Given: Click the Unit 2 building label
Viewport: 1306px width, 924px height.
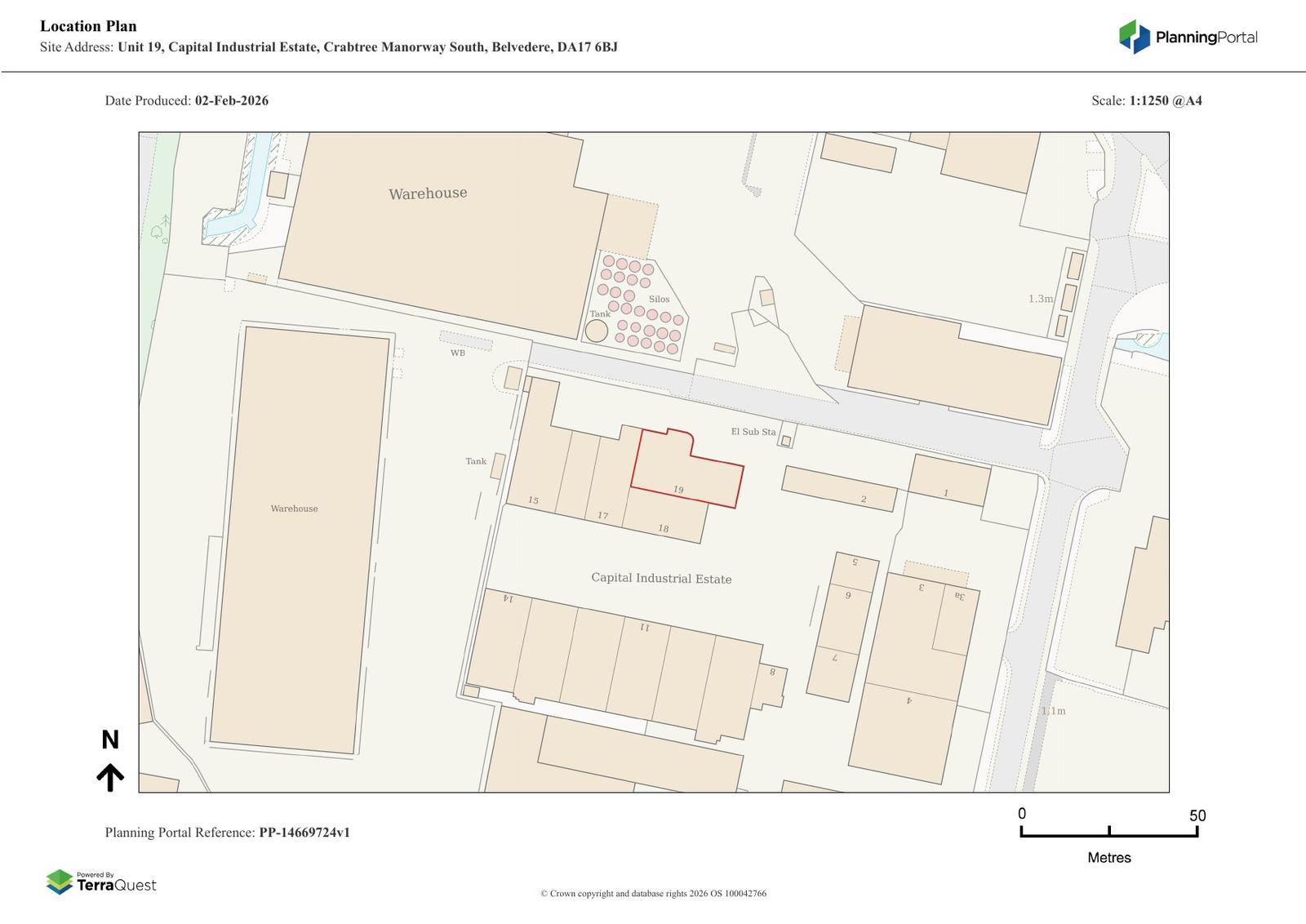Looking at the screenshot, I should [863, 499].
